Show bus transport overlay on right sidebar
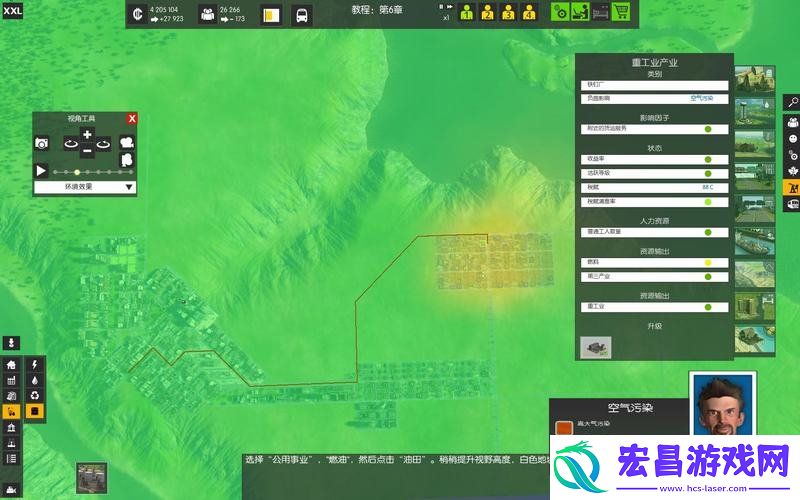 coord(792,204)
